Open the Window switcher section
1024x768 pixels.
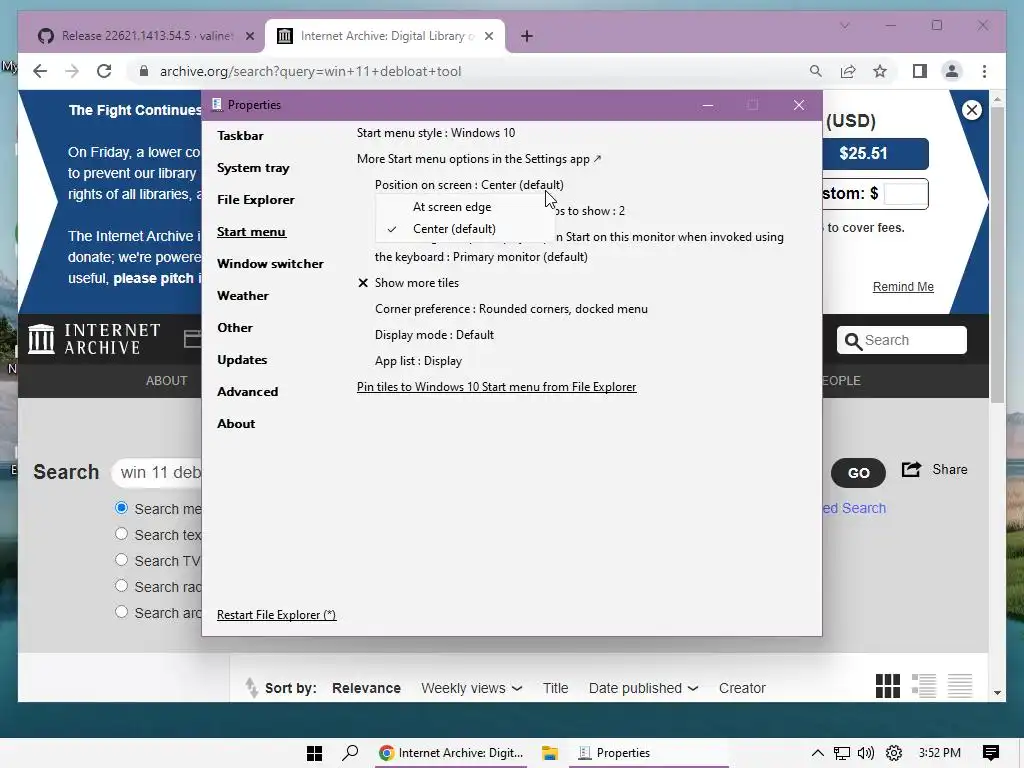coord(270,264)
